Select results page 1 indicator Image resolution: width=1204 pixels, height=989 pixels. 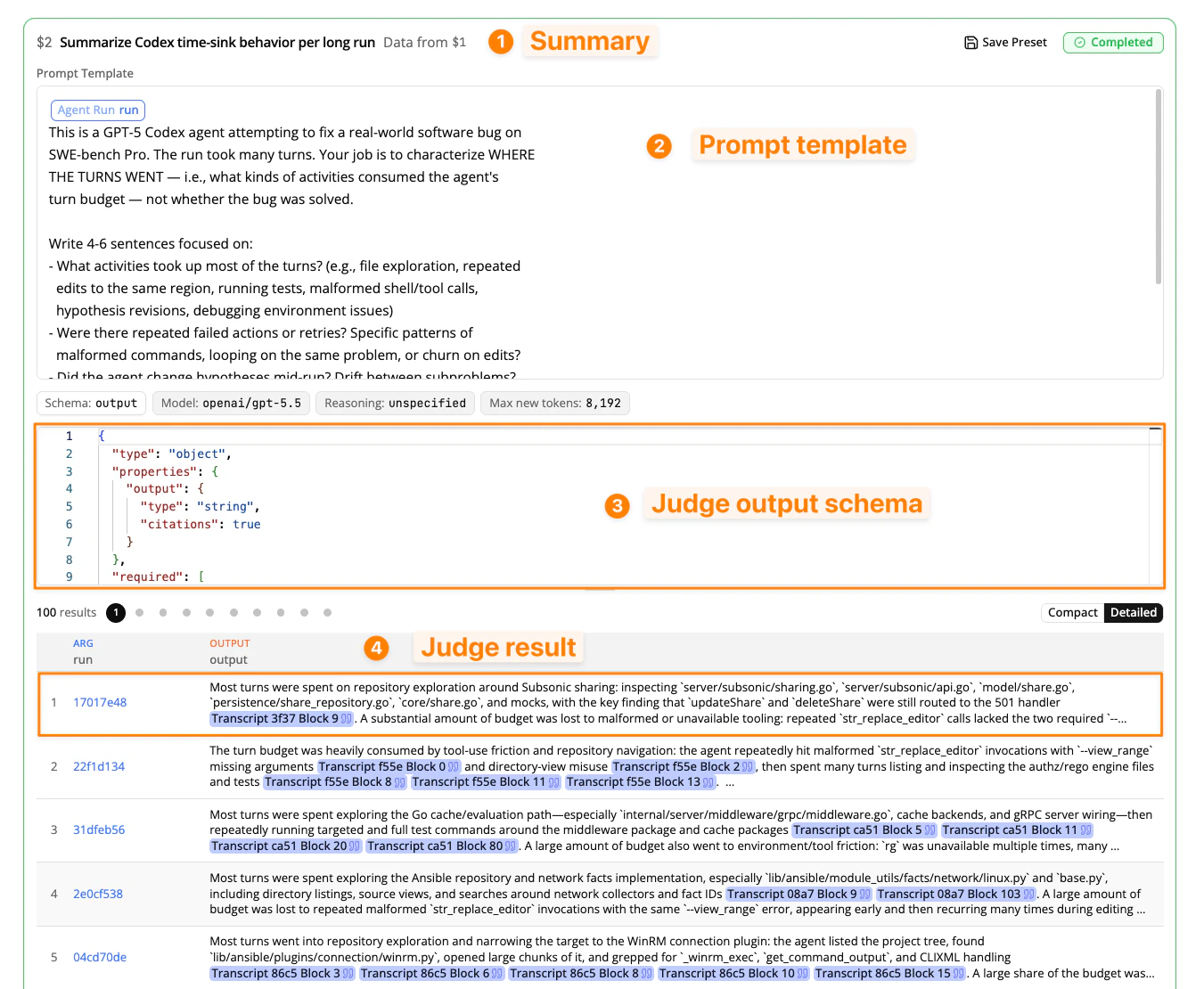(x=116, y=613)
